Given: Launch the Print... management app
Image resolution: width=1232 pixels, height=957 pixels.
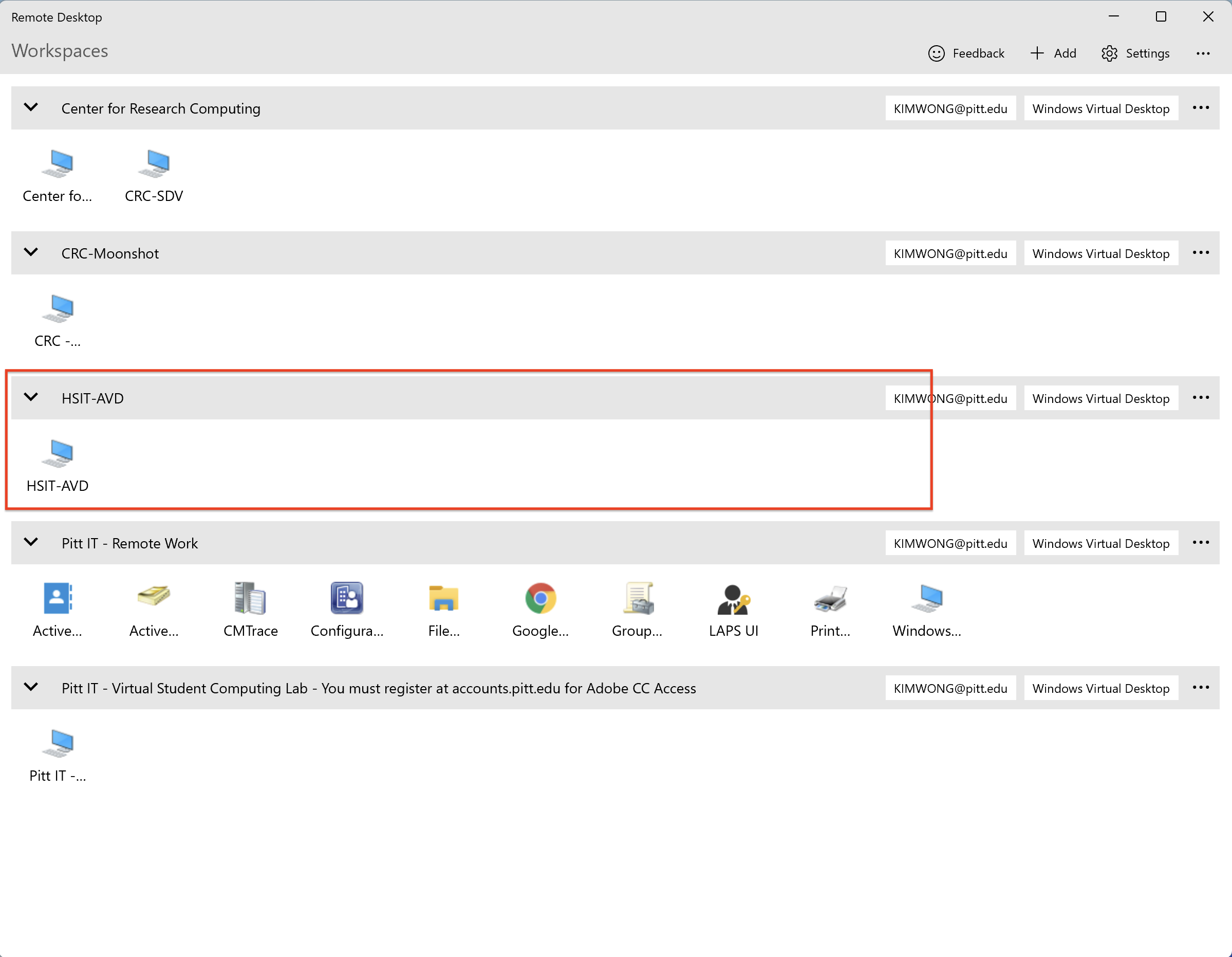Looking at the screenshot, I should (830, 611).
